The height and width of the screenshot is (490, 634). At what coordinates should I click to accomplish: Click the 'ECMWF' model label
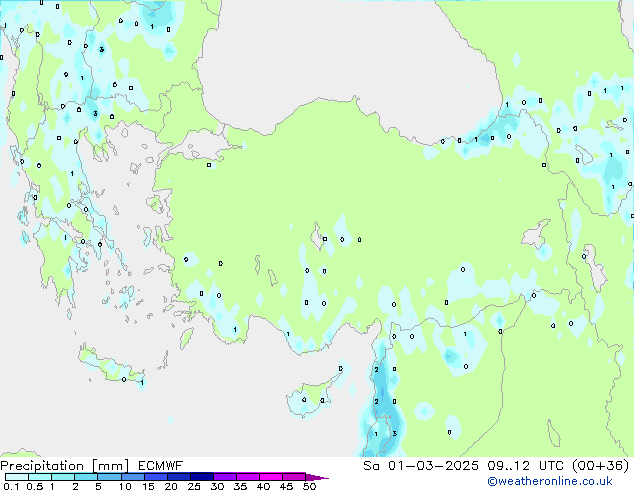[161, 466]
